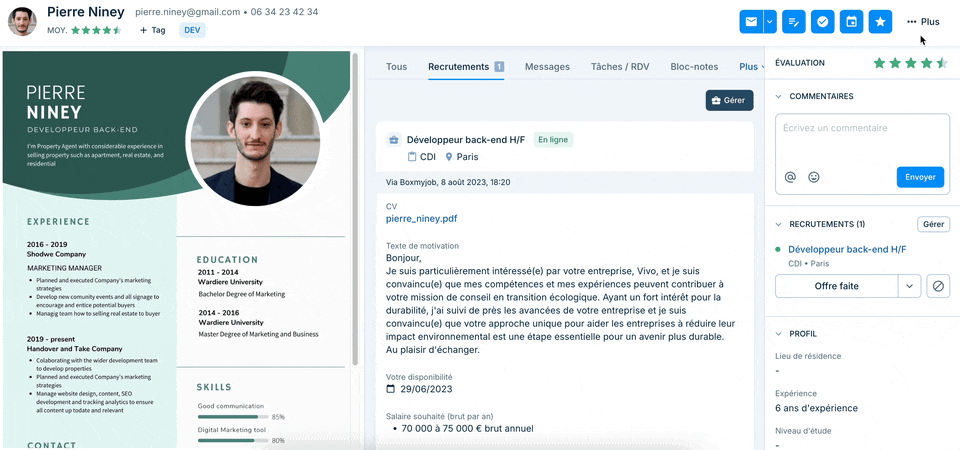
Task: Open the Messages tab
Action: 547,67
